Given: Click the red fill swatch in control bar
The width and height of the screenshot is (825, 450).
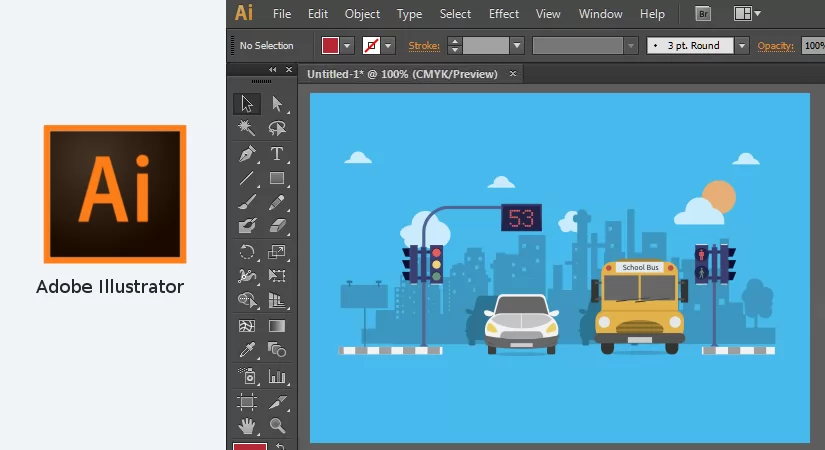Looking at the screenshot, I should pos(331,46).
